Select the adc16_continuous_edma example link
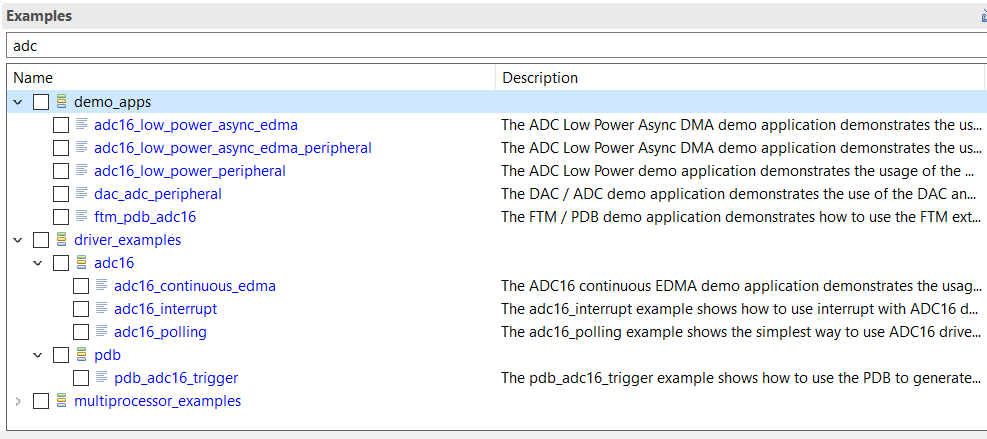This screenshot has height=439, width=987. pyautogui.click(x=194, y=286)
